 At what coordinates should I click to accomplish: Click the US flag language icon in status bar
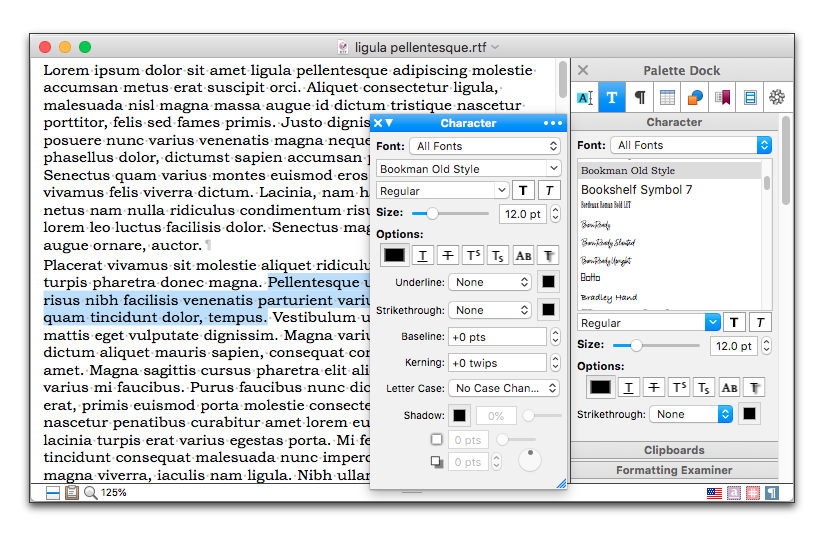click(x=714, y=493)
